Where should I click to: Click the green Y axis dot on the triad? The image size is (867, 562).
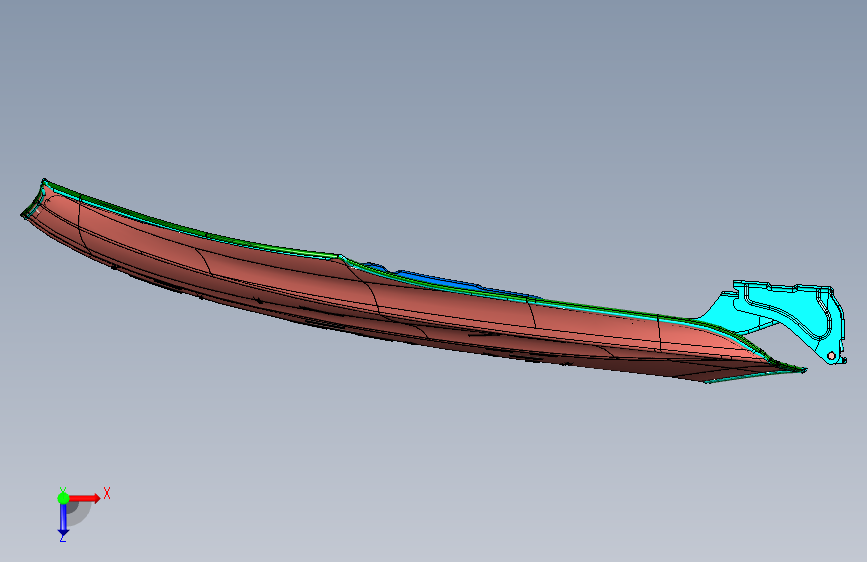click(x=63, y=498)
